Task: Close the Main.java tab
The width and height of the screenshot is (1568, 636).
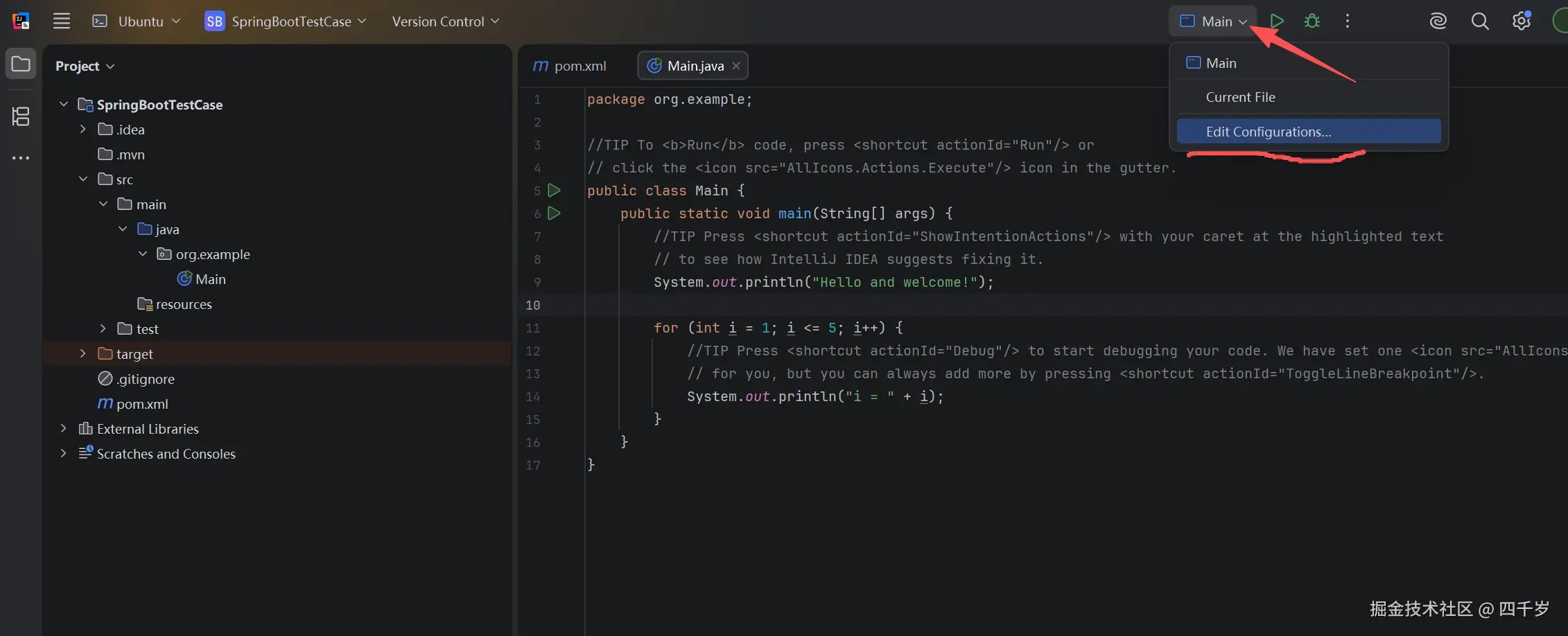Action: 736,66
